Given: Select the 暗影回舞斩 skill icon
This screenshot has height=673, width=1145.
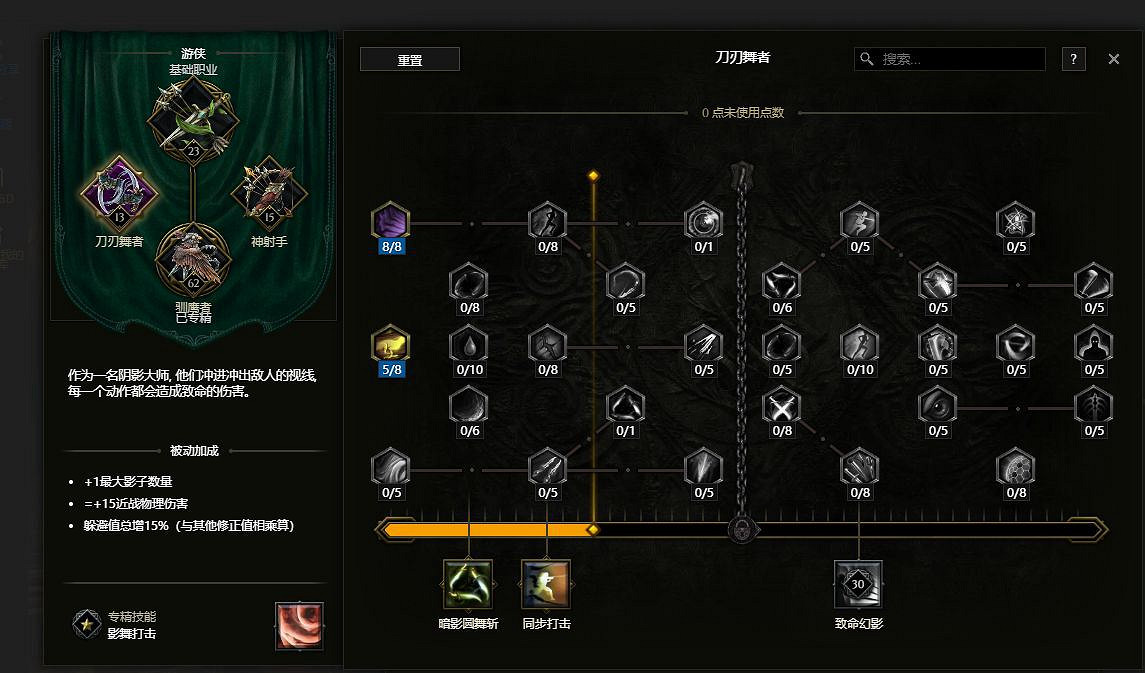Looking at the screenshot, I should pos(468,584).
